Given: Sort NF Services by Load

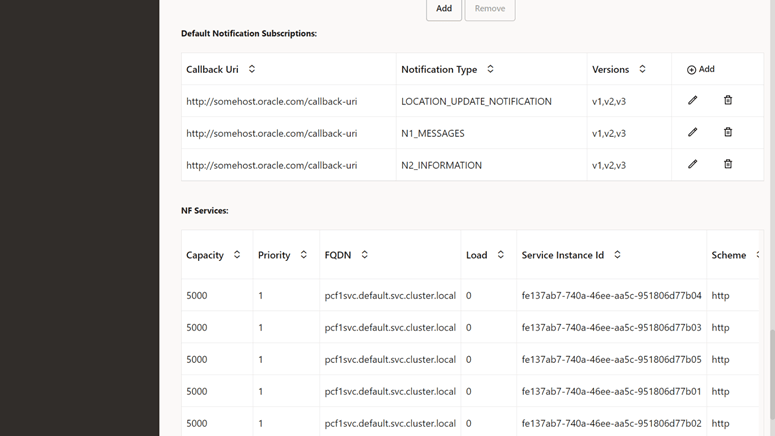Looking at the screenshot, I should click(x=501, y=255).
